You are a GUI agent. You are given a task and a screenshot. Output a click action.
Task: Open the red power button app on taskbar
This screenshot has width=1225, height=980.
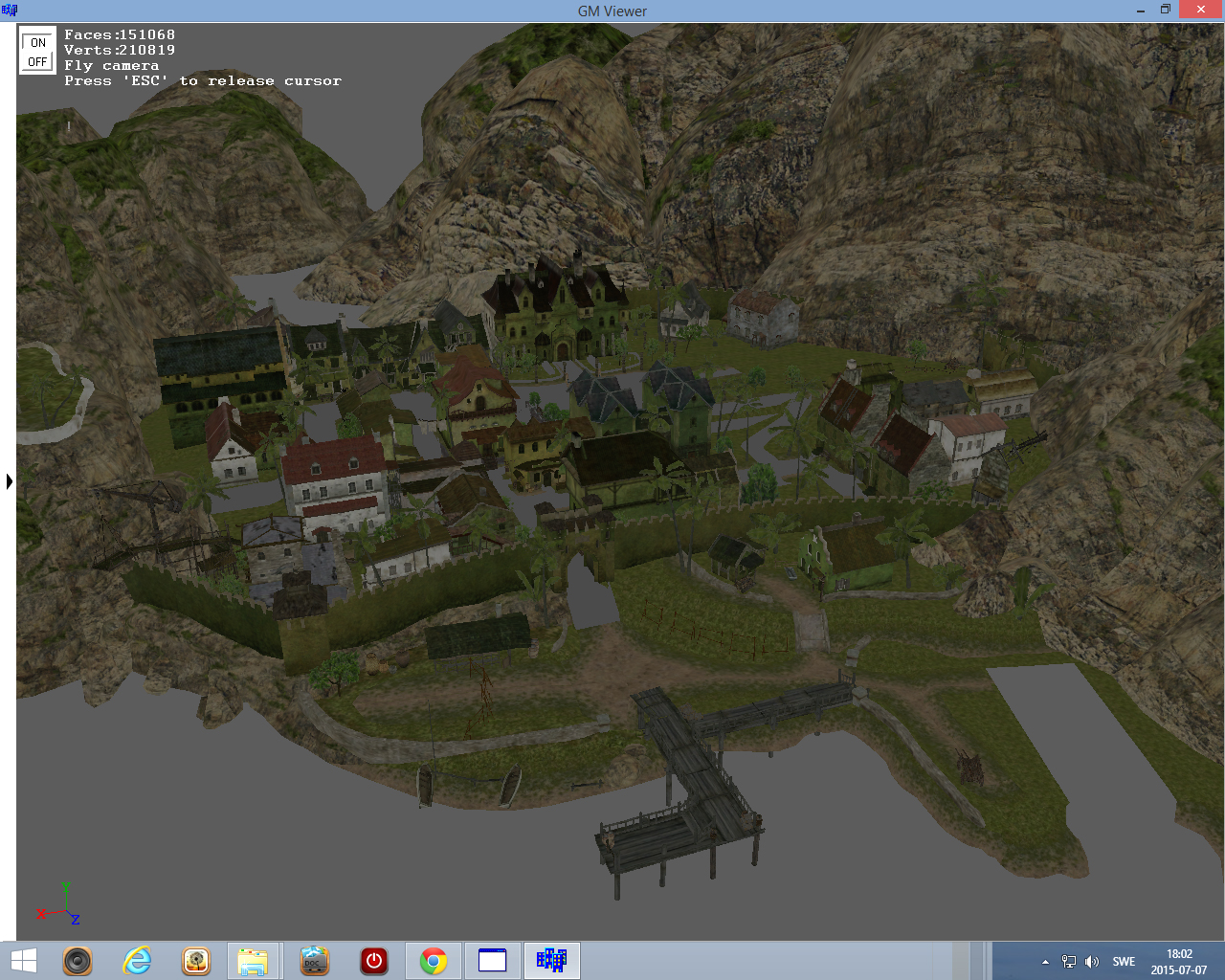pos(373,961)
